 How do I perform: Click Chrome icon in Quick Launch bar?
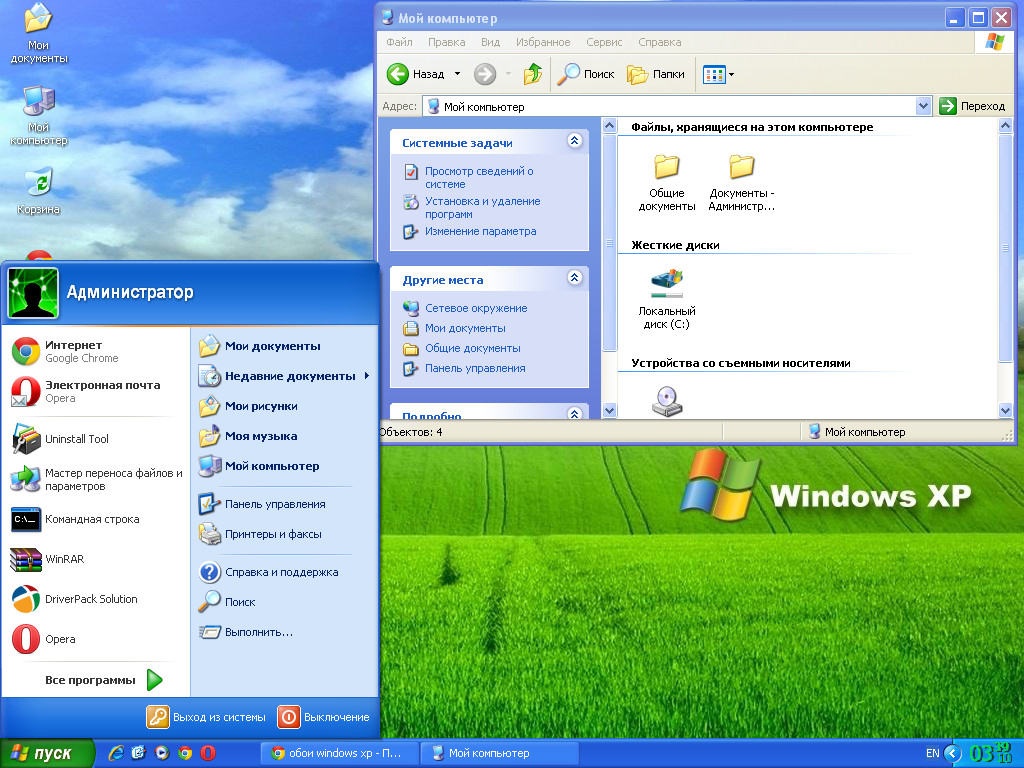point(185,753)
